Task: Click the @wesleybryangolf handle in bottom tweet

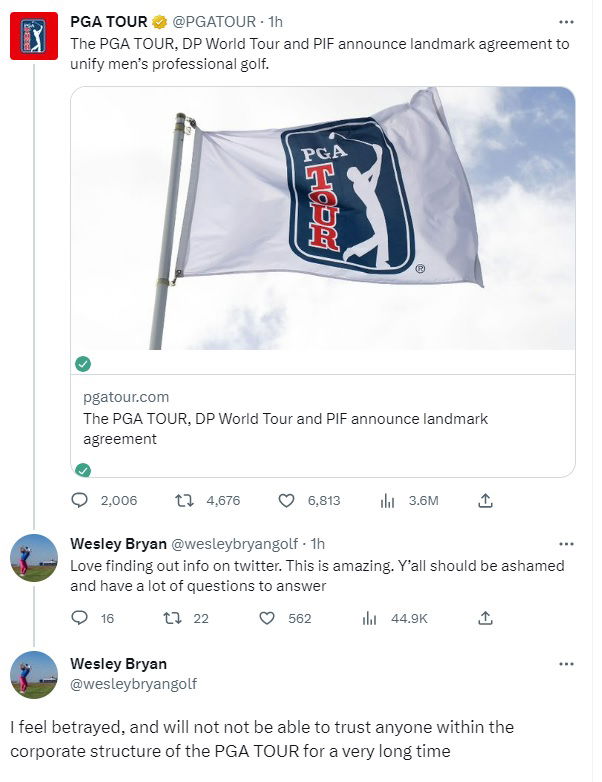Action: click(133, 684)
